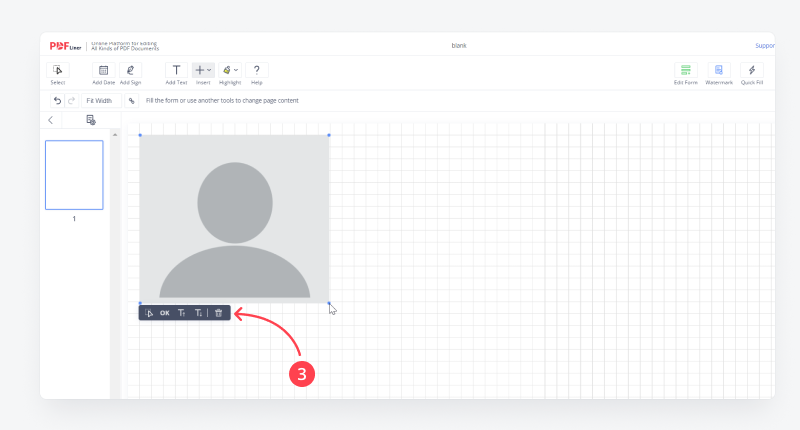Click the PDFLiner logo
Viewport: 800px width, 430px height.
(x=65, y=46)
